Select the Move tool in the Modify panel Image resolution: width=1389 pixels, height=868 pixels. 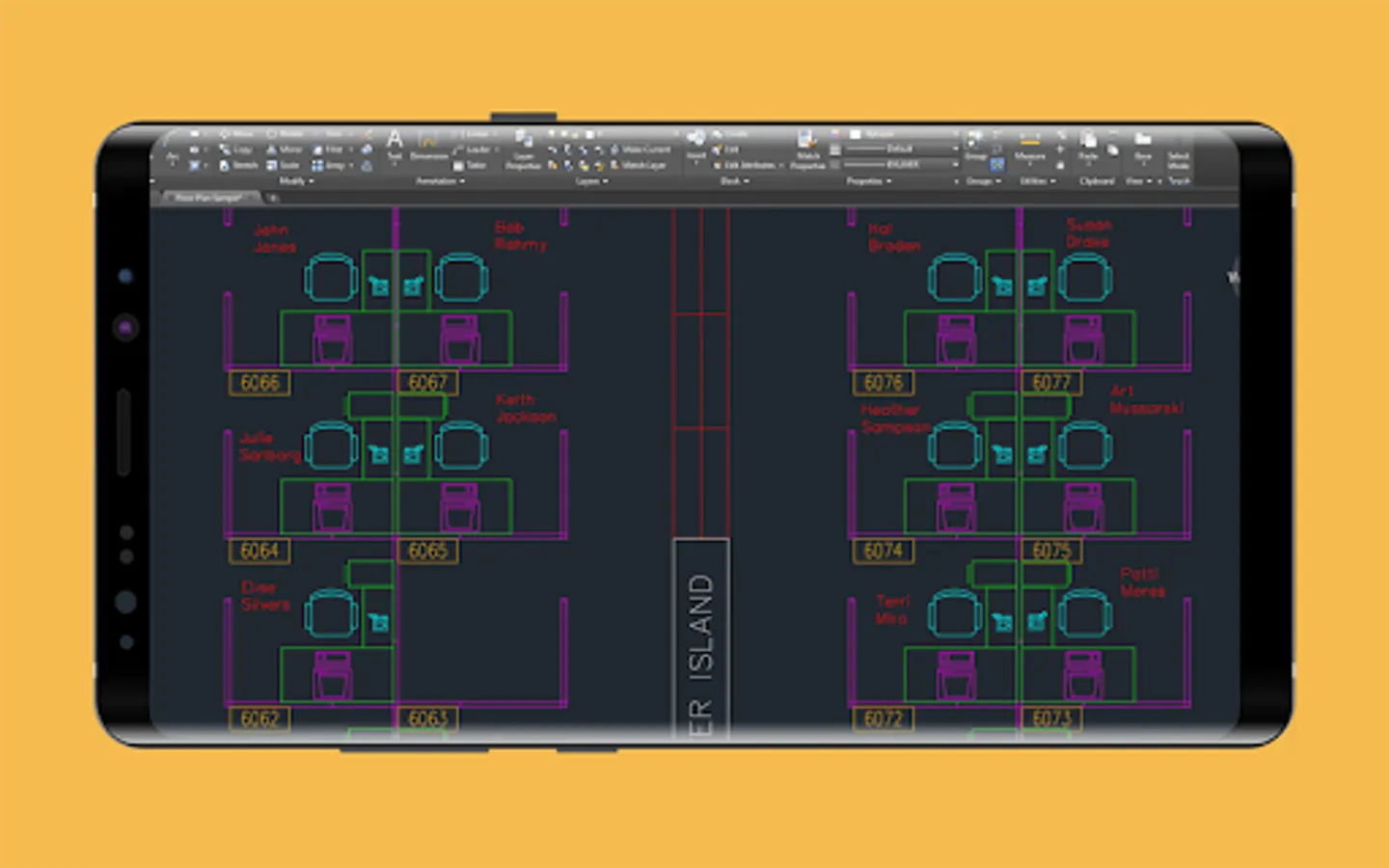[x=236, y=134]
